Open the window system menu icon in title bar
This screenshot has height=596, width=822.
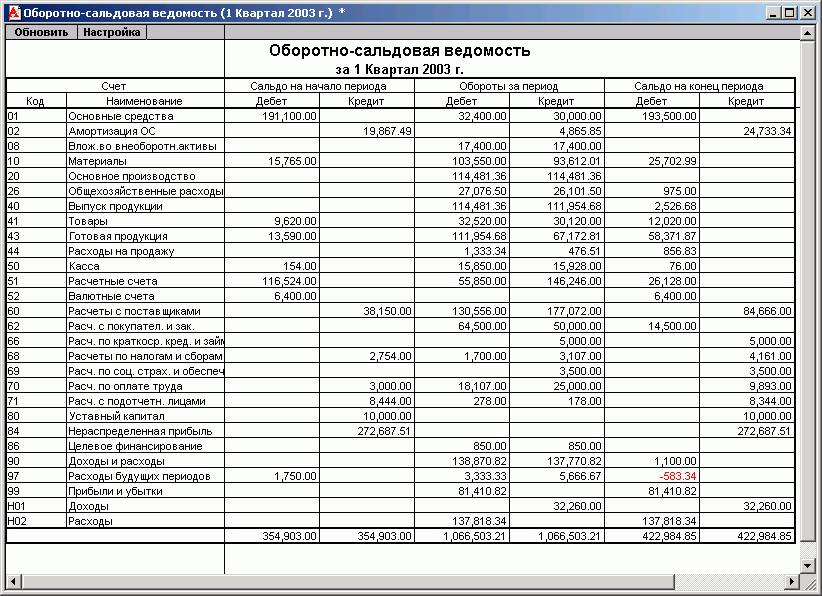tap(14, 13)
